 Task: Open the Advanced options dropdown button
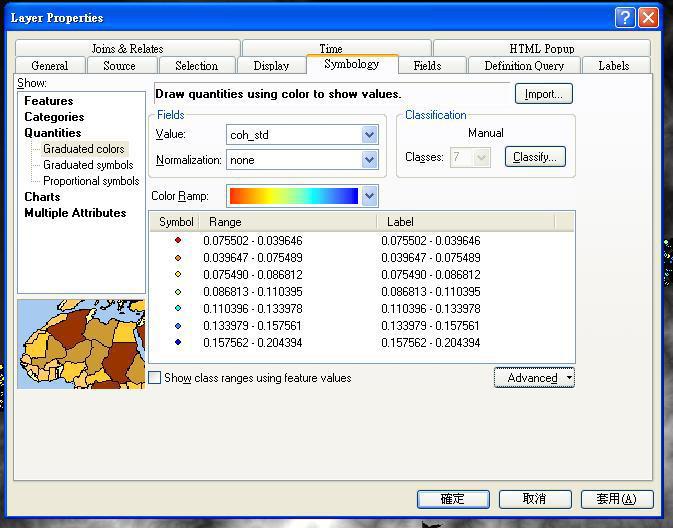point(534,378)
